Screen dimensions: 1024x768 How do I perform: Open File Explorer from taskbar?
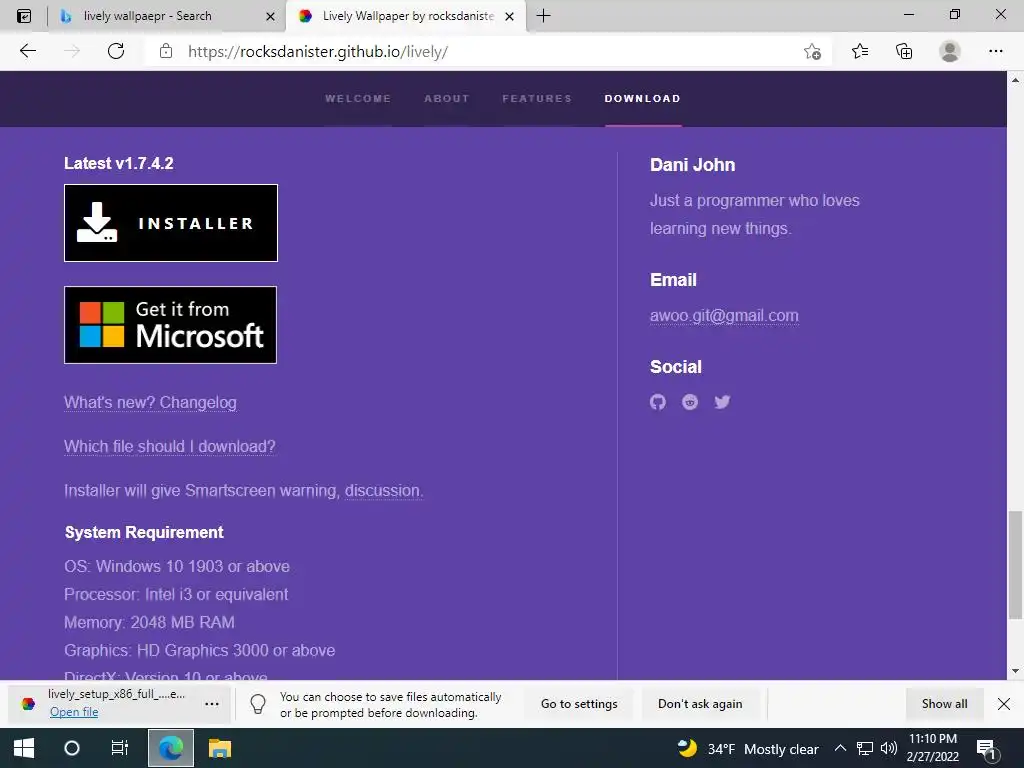(x=219, y=748)
